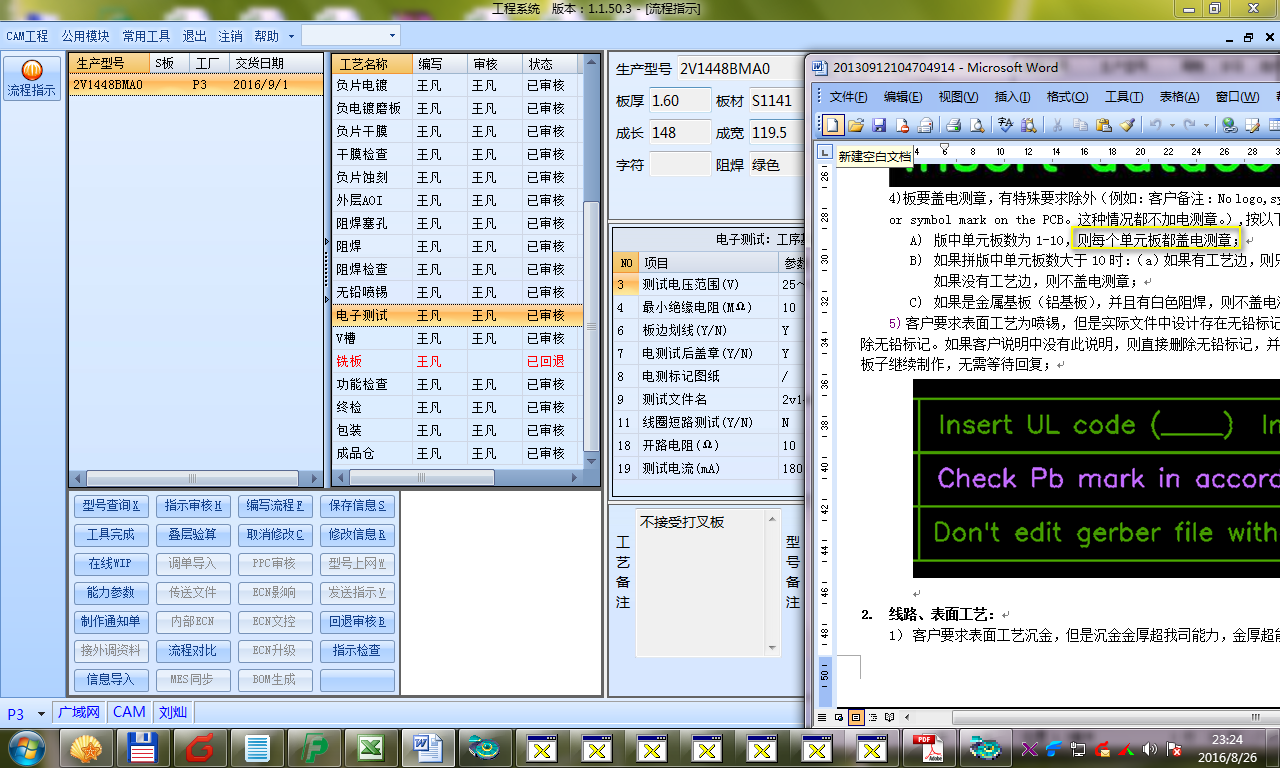Viewport: 1280px width, 768px height.
Task: Click the Undo arrow icon in Word
Action: 1155,125
